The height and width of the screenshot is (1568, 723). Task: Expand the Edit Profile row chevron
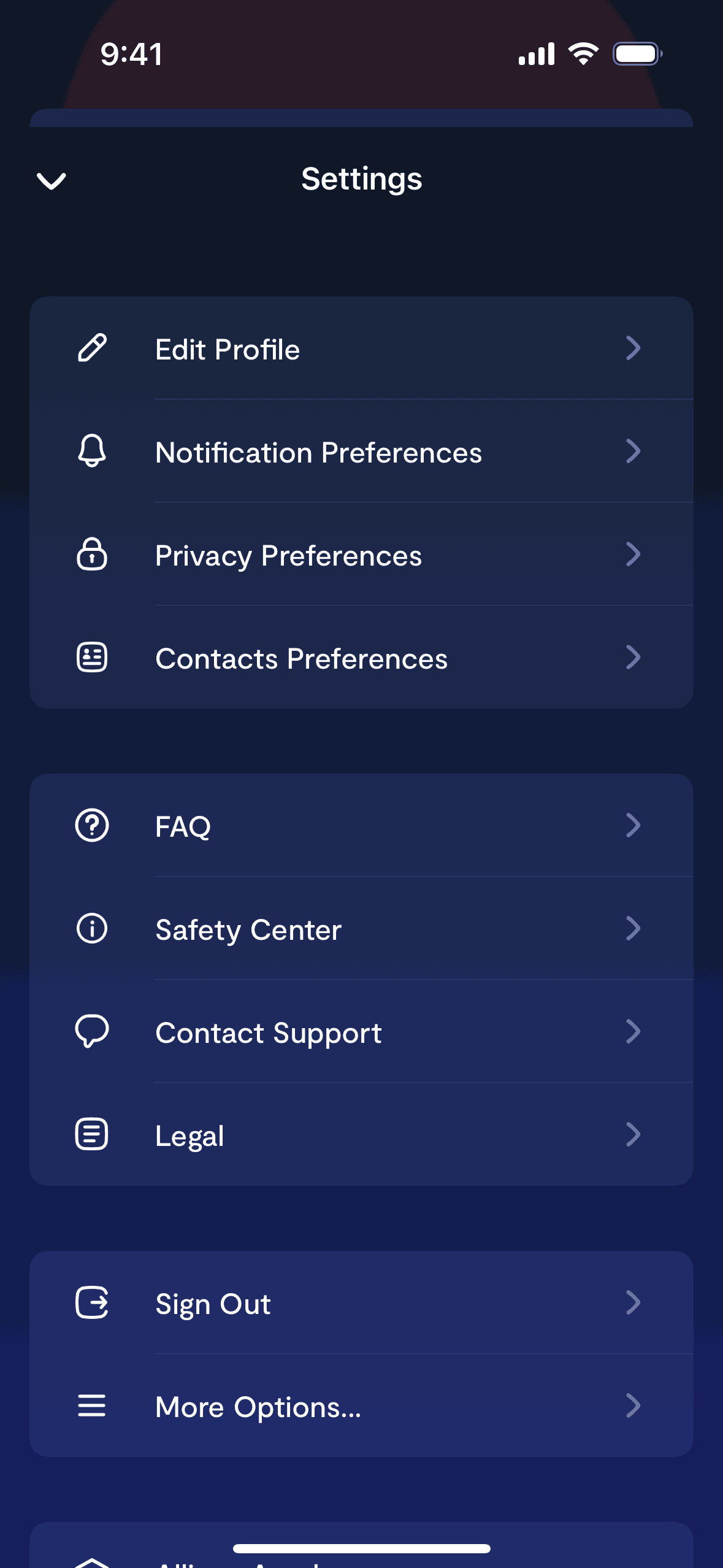[633, 348]
